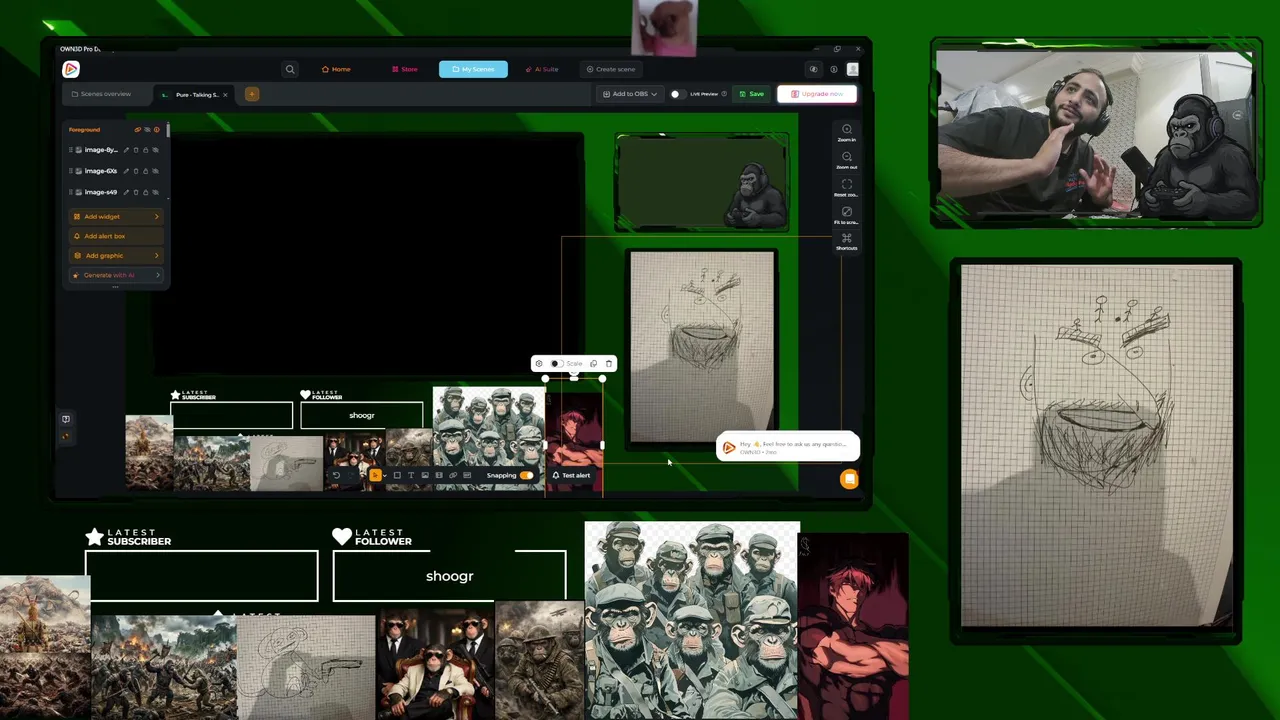Hide the image-s49 layer eye icon
The image size is (1280, 720).
[155, 192]
